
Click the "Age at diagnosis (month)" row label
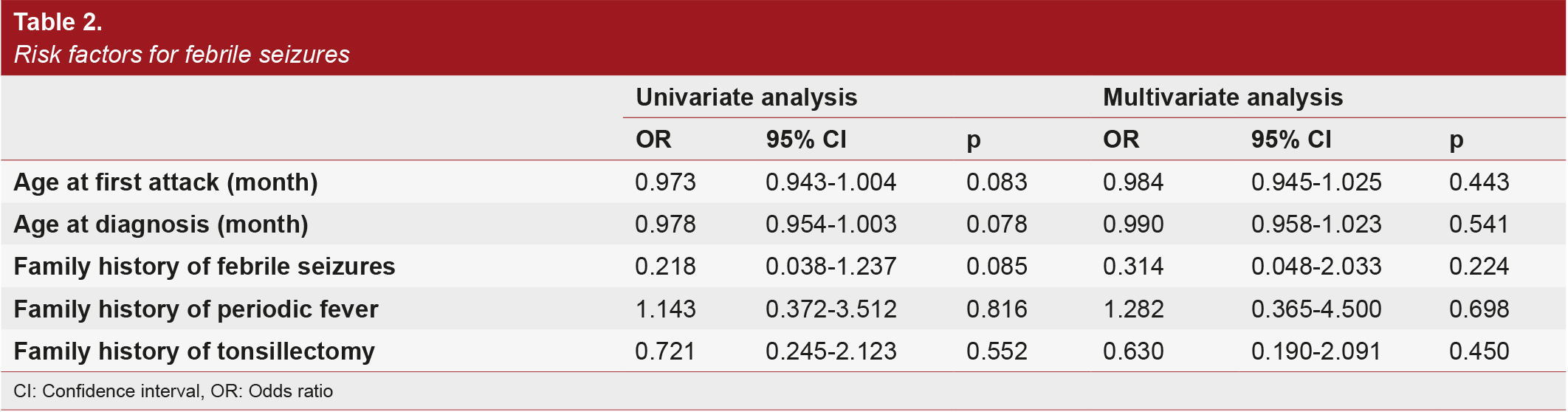[161, 224]
